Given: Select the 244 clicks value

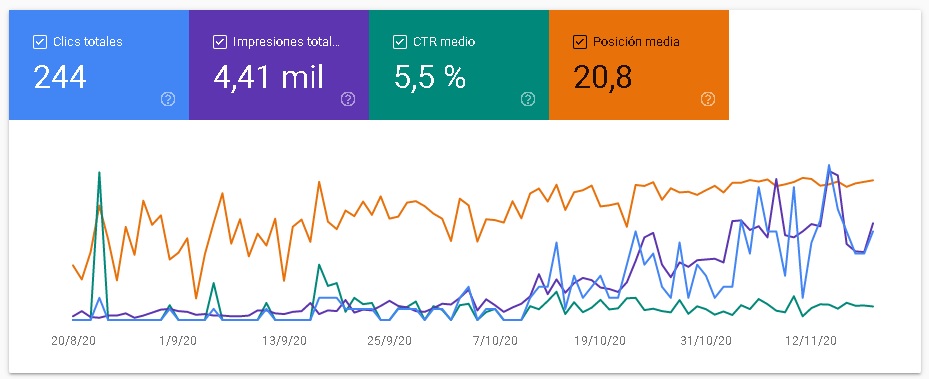Looking at the screenshot, I should [x=60, y=77].
